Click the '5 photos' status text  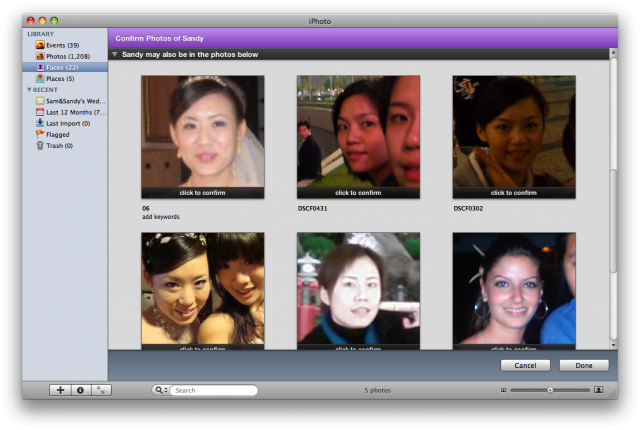[x=378, y=390]
